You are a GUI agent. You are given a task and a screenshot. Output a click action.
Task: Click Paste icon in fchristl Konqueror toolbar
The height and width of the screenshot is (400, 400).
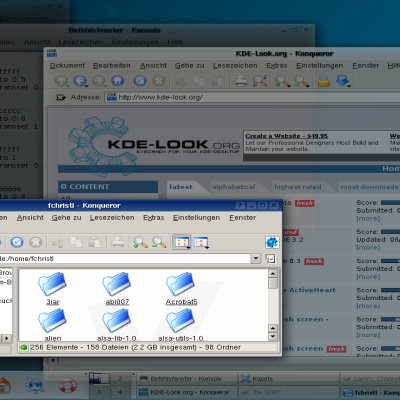pyautogui.click(x=95, y=242)
